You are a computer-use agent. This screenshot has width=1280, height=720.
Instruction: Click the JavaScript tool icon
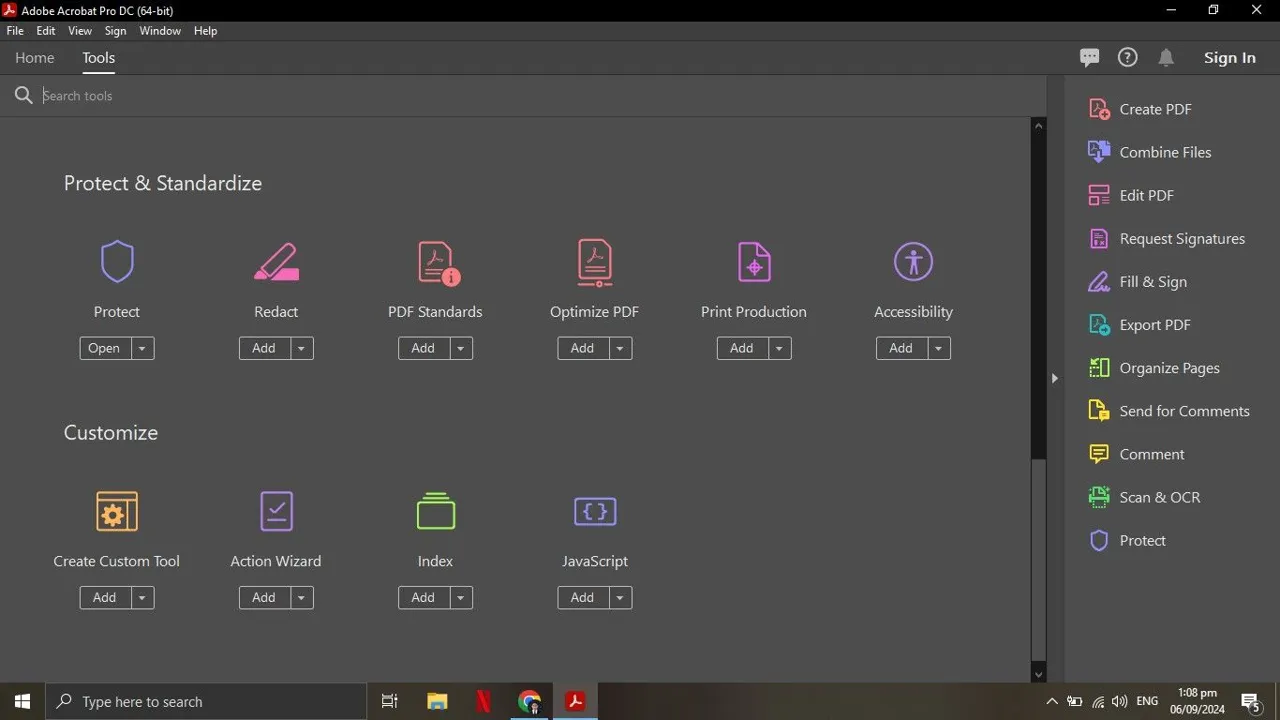click(595, 511)
